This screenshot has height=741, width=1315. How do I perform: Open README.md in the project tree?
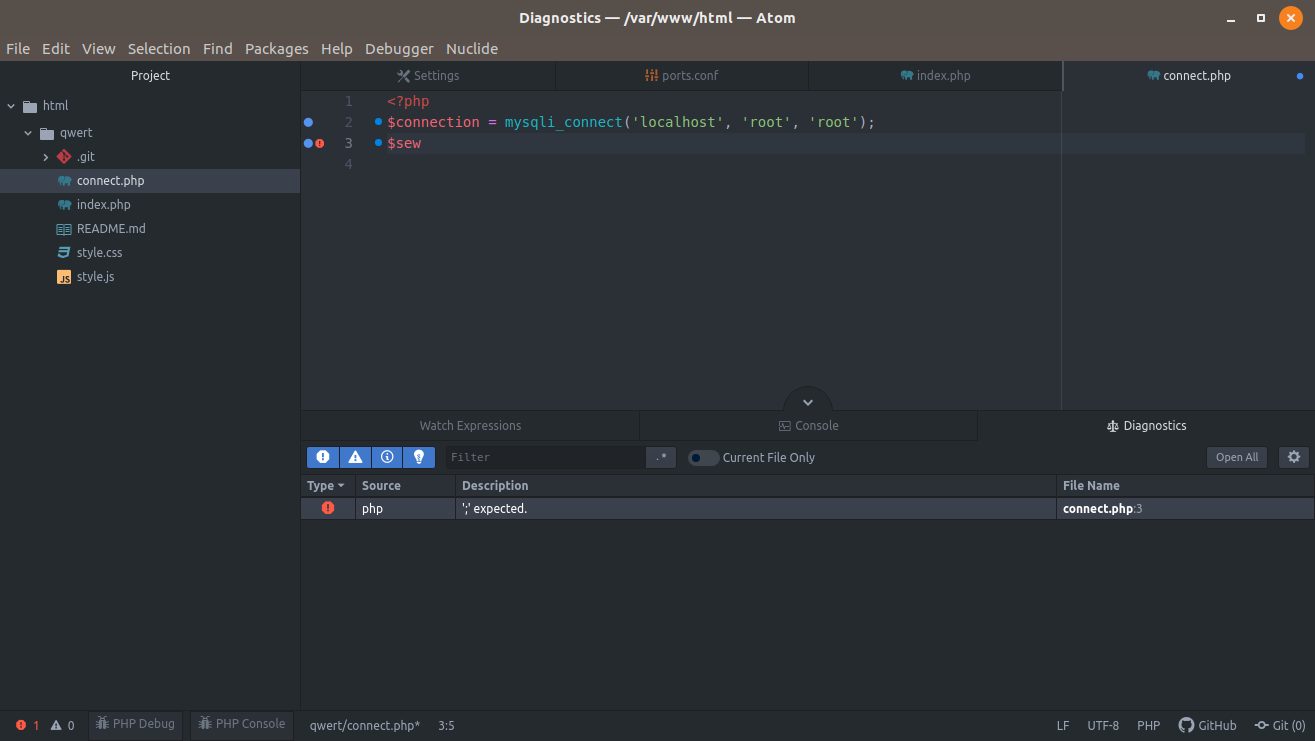(x=111, y=229)
